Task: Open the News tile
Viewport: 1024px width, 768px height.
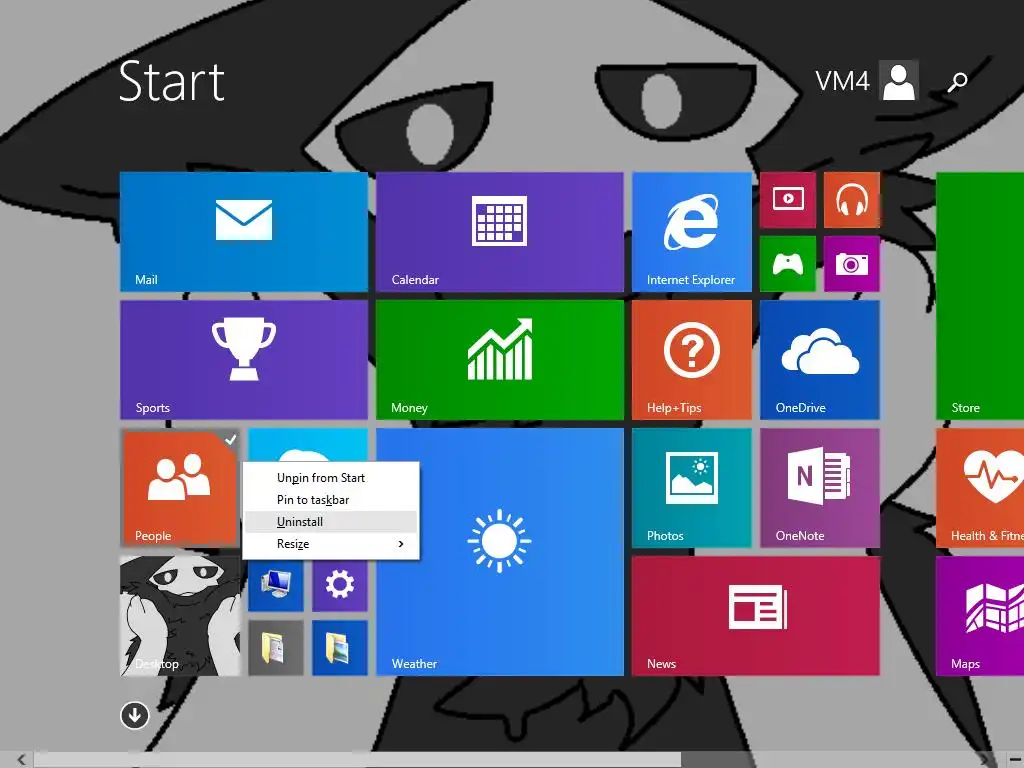Action: (x=756, y=616)
